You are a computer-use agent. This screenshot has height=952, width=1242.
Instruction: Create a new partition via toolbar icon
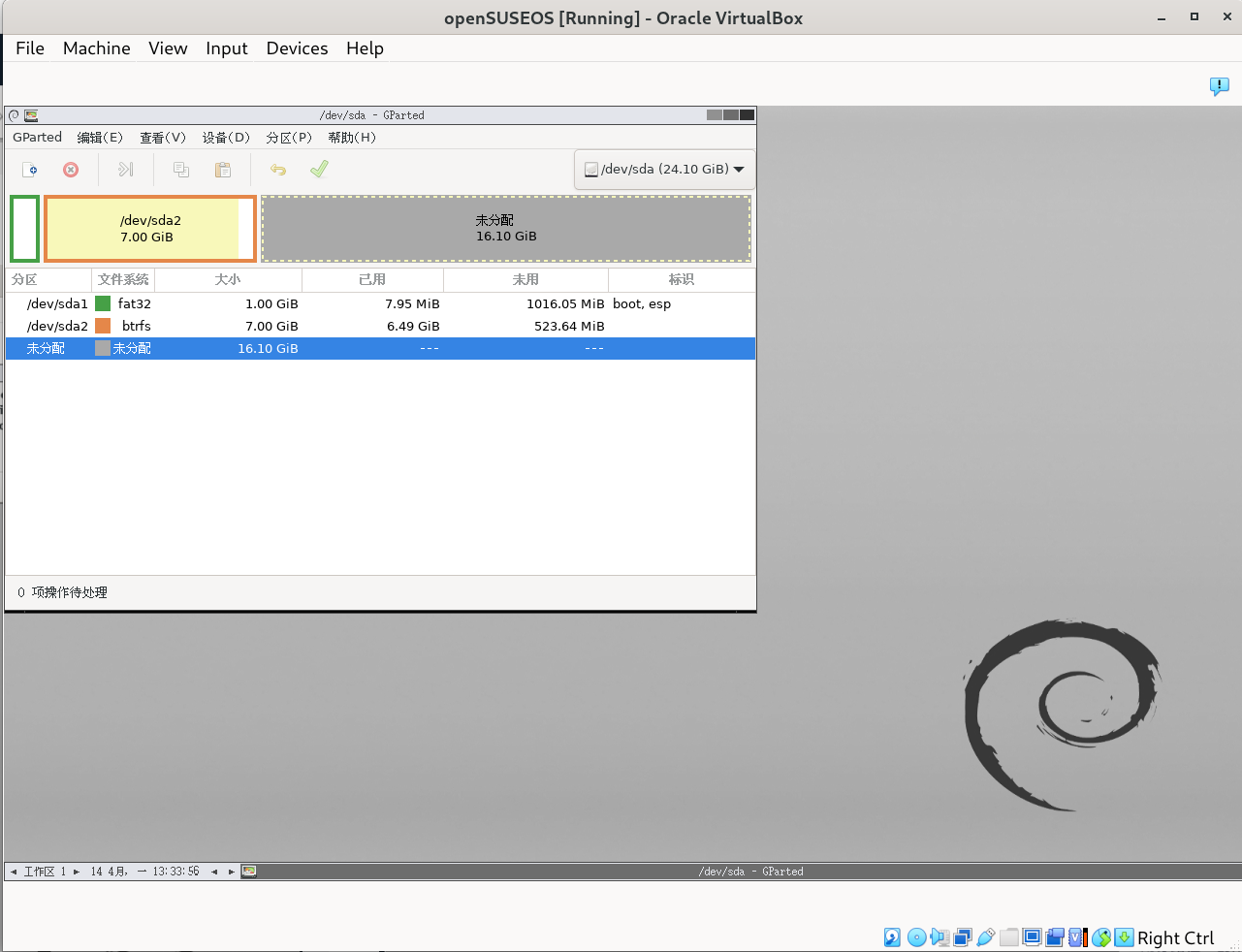pos(30,170)
